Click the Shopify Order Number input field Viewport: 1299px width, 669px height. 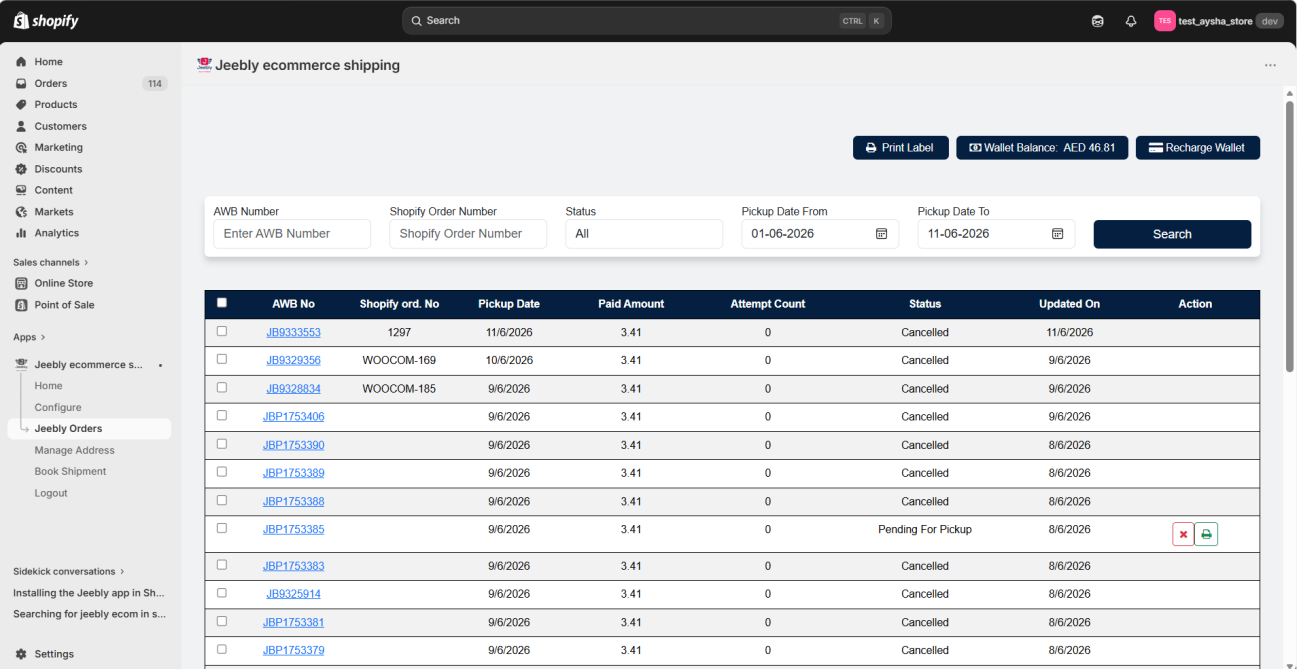click(x=468, y=234)
